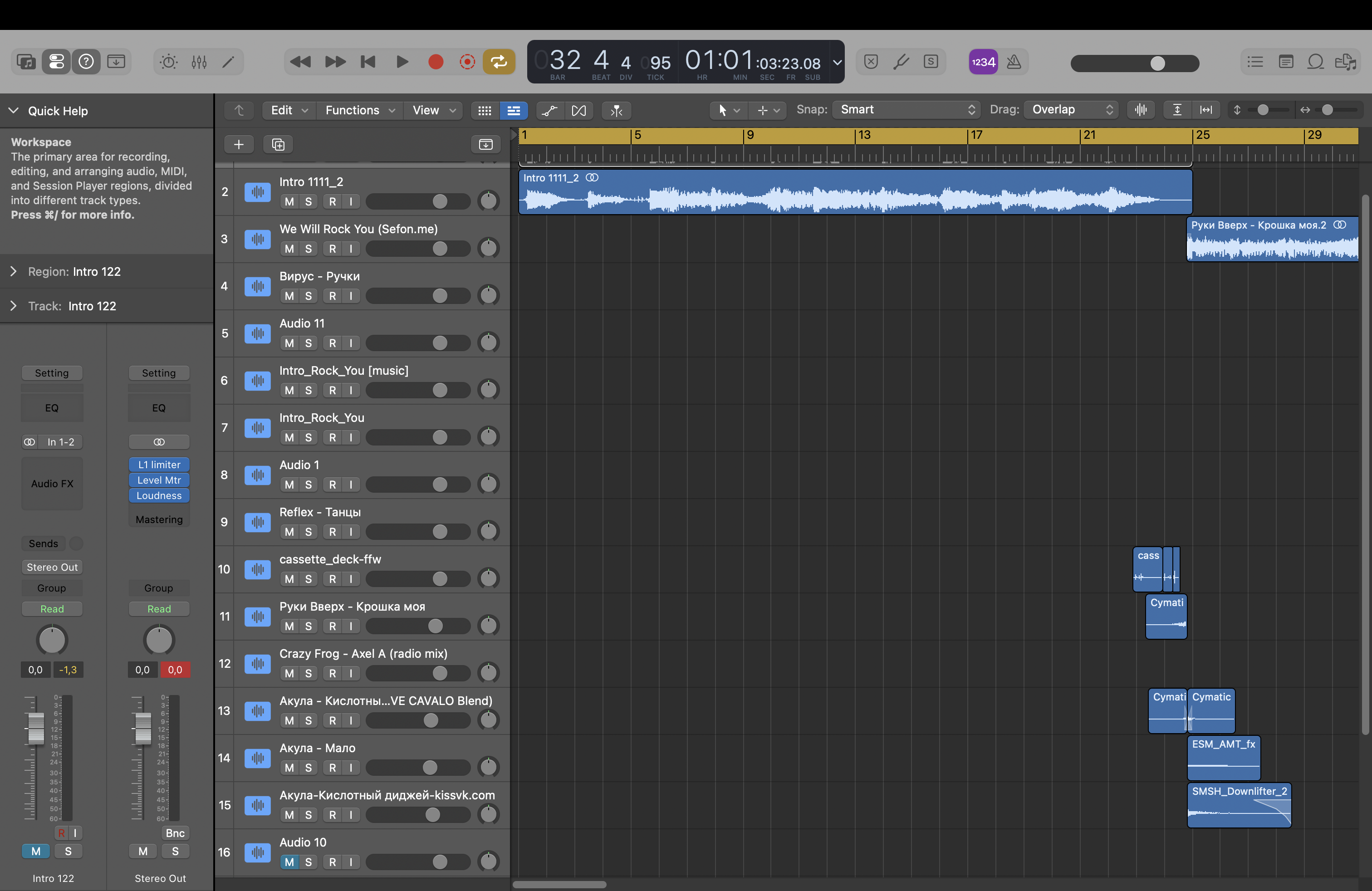The width and height of the screenshot is (1372, 891).
Task: Collapse the Quick Help section
Action: click(13, 111)
